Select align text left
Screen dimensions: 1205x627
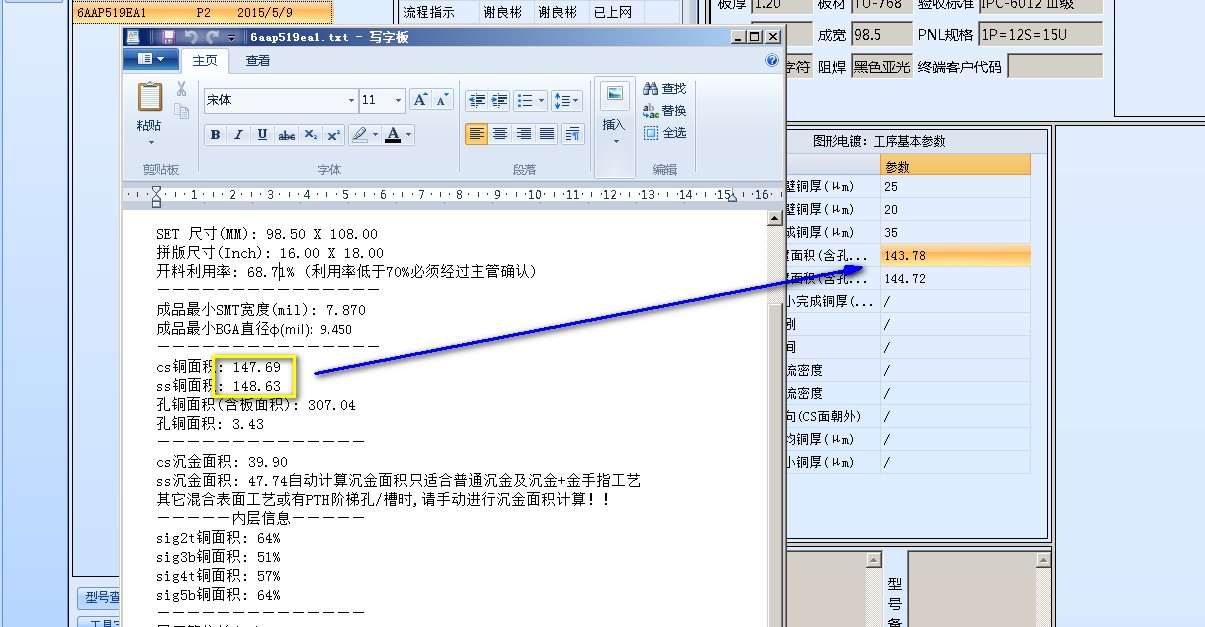[x=476, y=133]
